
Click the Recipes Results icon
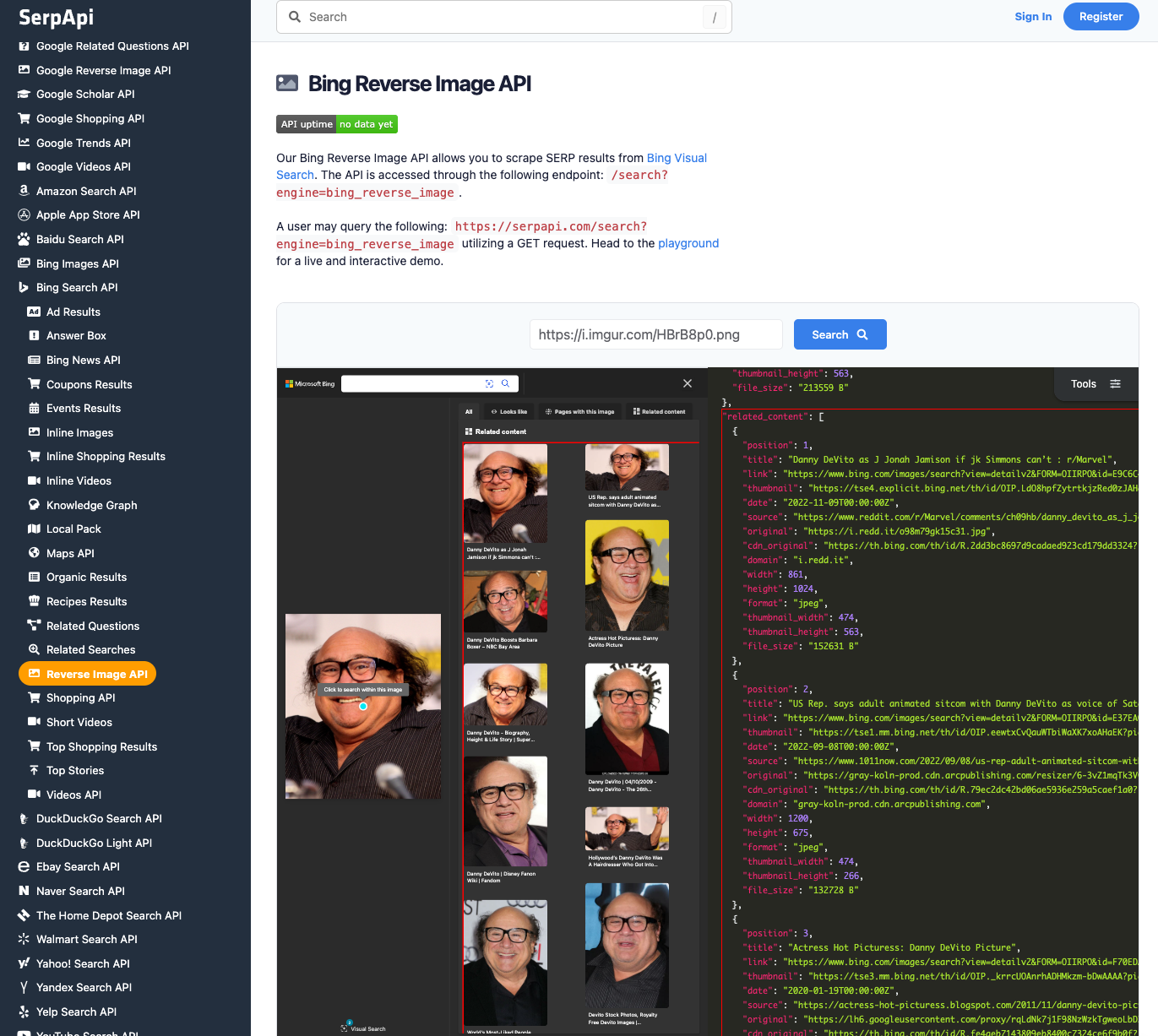[34, 601]
